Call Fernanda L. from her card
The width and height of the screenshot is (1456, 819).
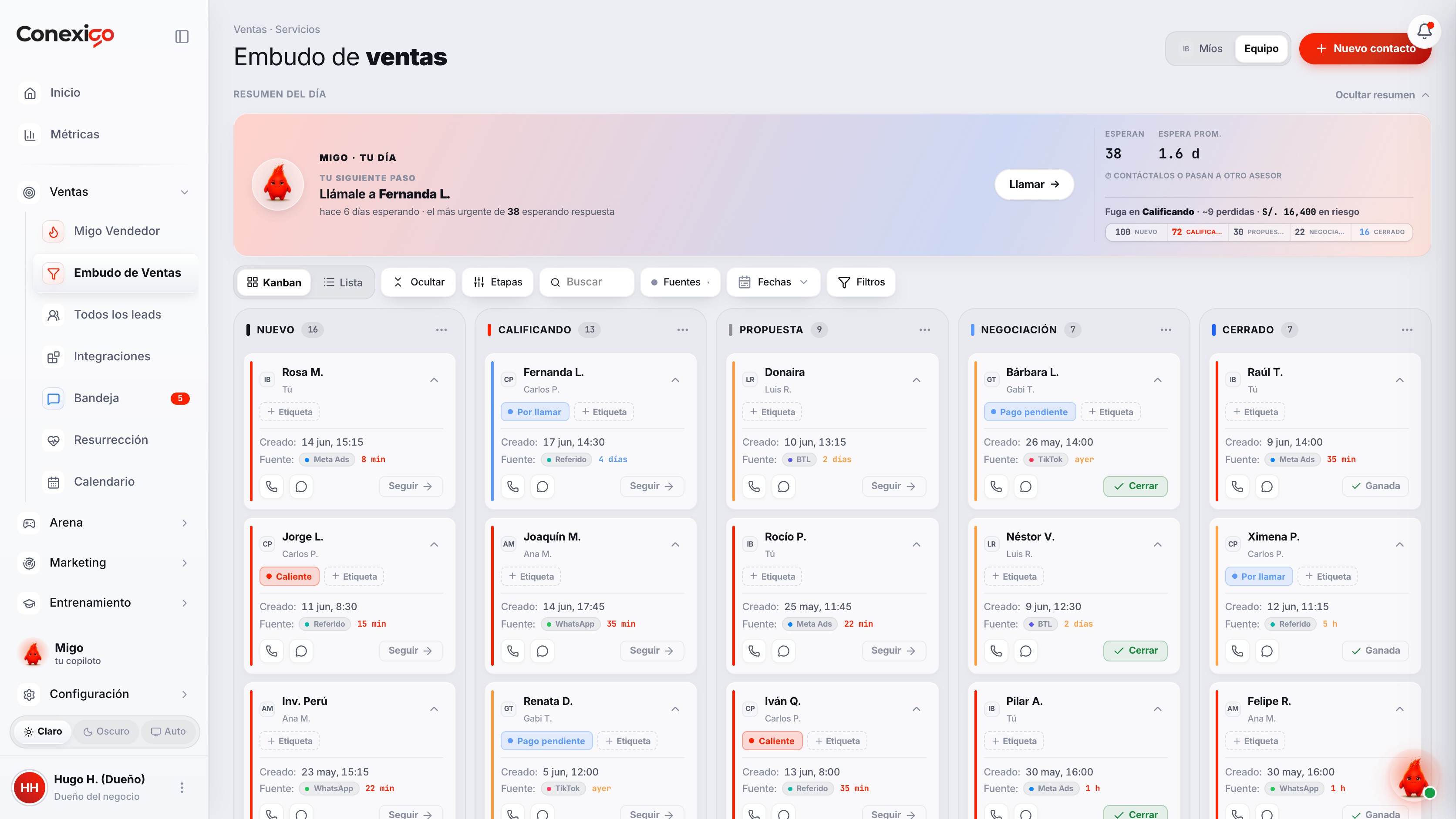point(512,487)
